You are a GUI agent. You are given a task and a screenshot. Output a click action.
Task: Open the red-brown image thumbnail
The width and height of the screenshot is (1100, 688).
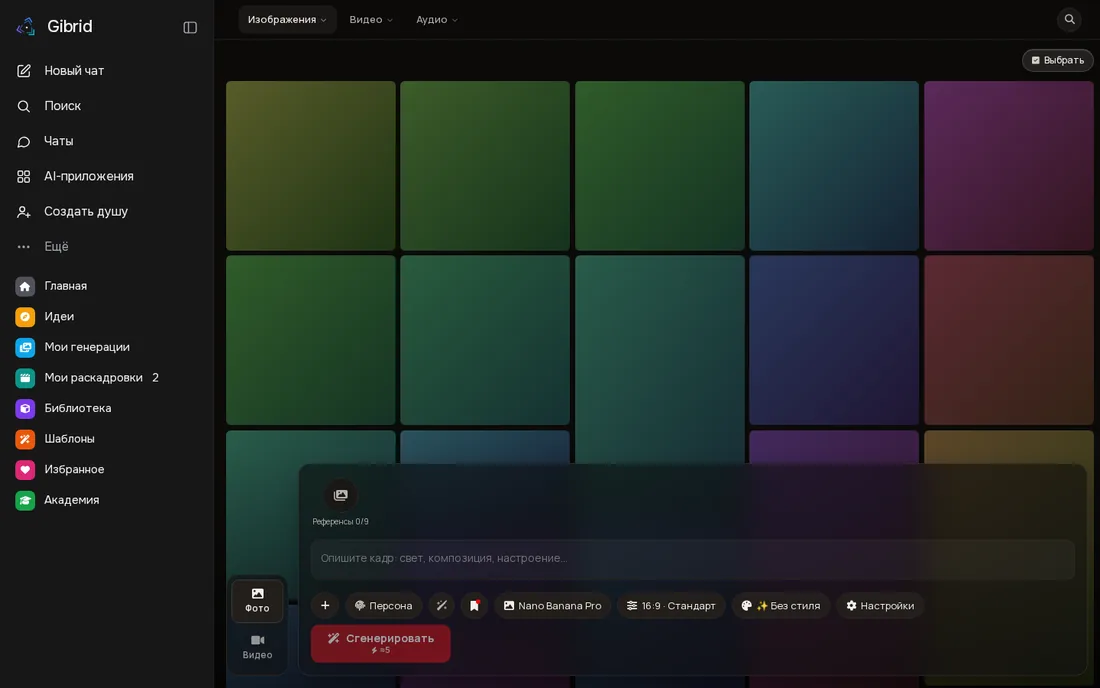click(1008, 340)
